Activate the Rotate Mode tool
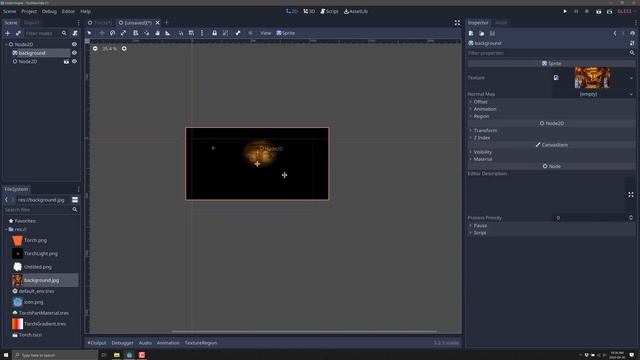This screenshot has width=640, height=360. [112, 33]
